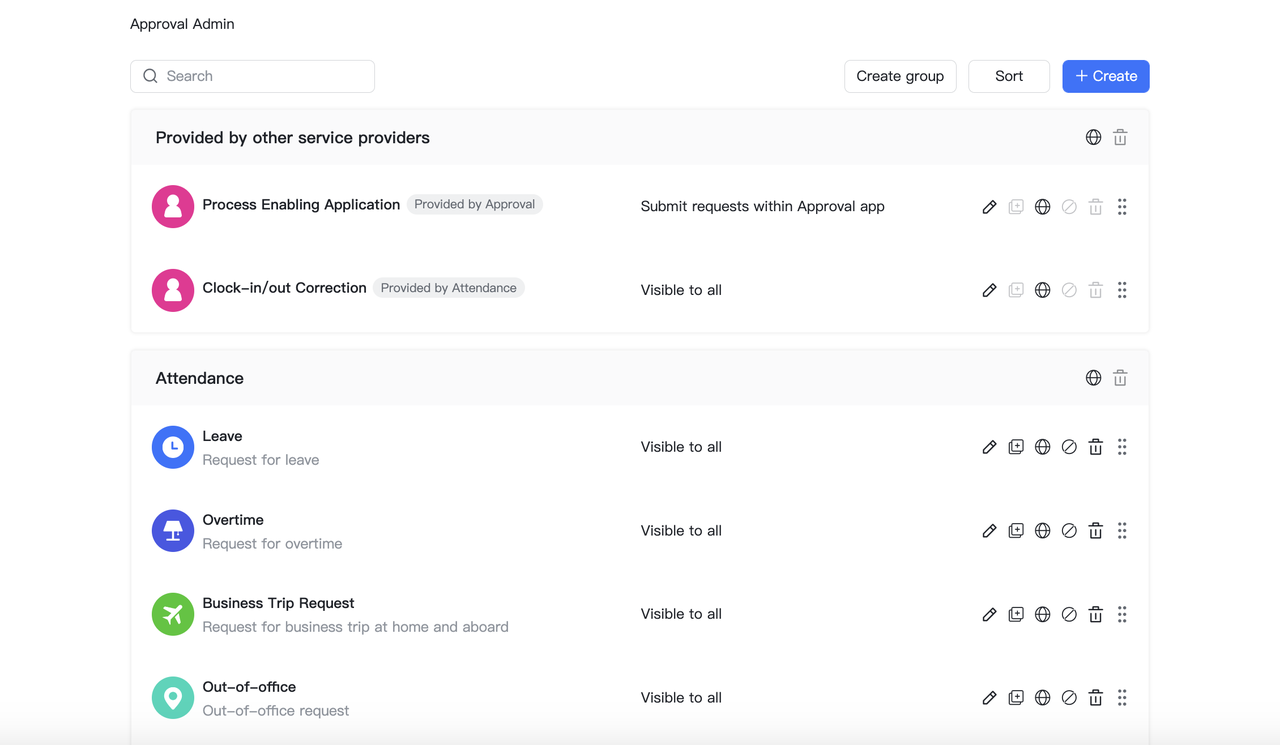
Task: Open globe visibility for Clock-in/out Correction
Action: coord(1042,290)
